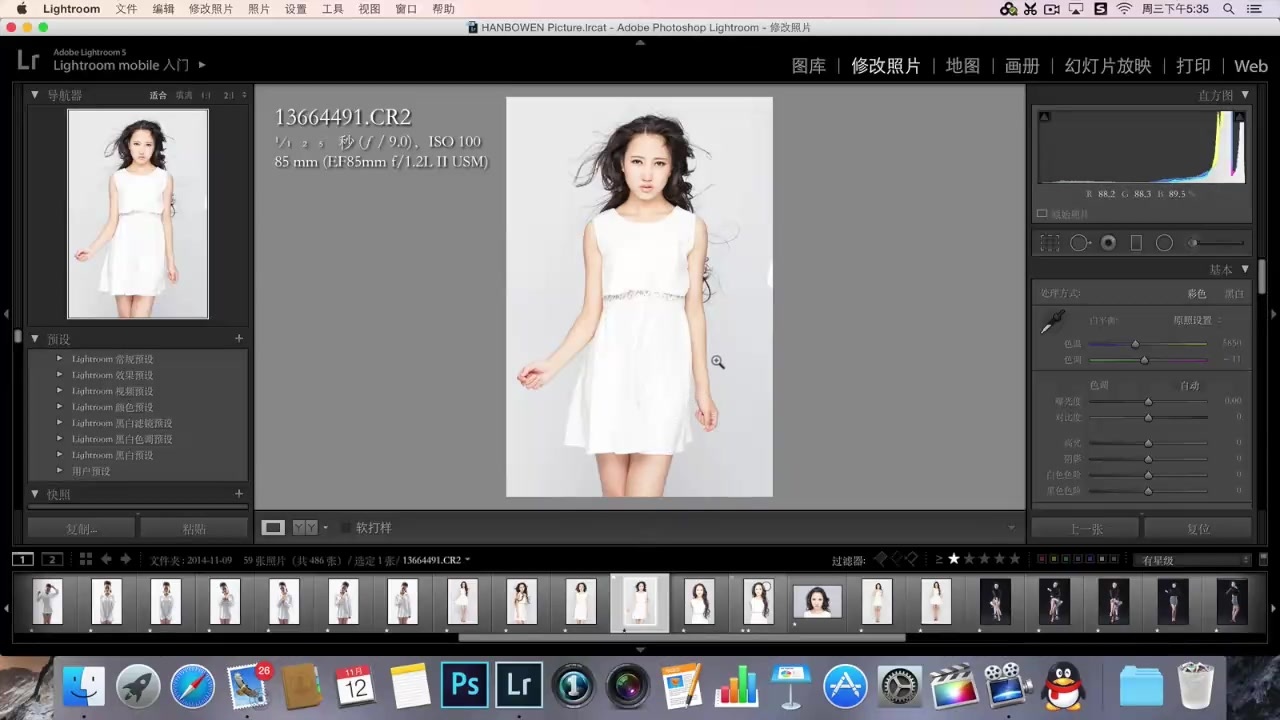The image size is (1280, 720).
Task: Select the Red Eye Correction tool
Action: (1108, 243)
